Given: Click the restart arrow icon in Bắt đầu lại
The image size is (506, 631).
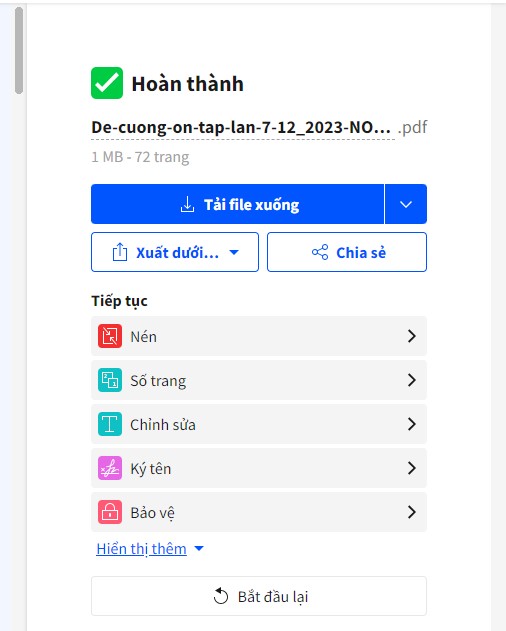Looking at the screenshot, I should click(x=221, y=596).
